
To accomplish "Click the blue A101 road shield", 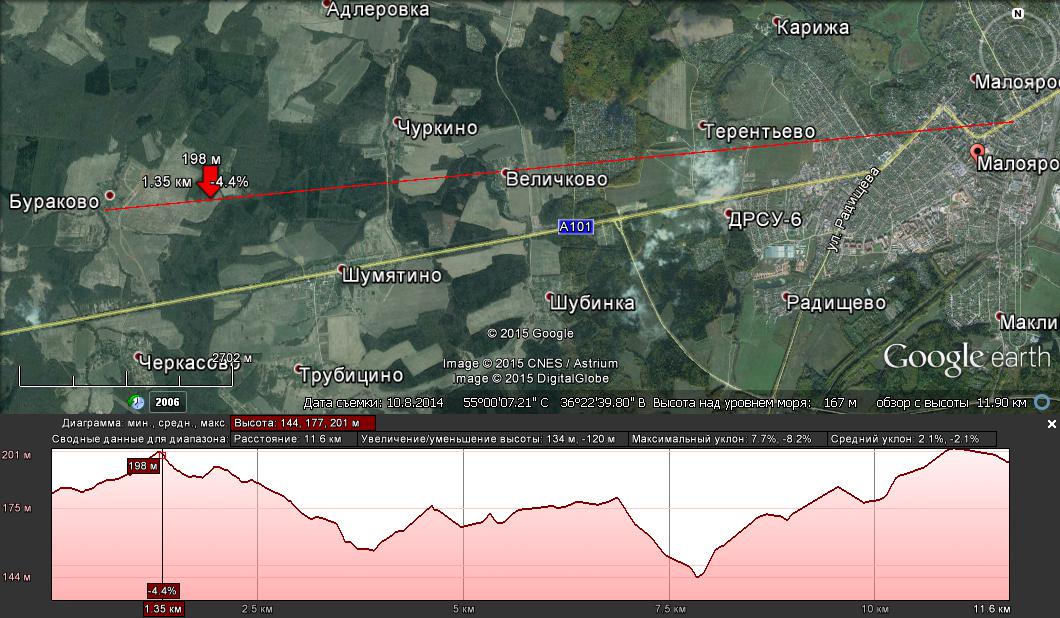I will click(575, 227).
